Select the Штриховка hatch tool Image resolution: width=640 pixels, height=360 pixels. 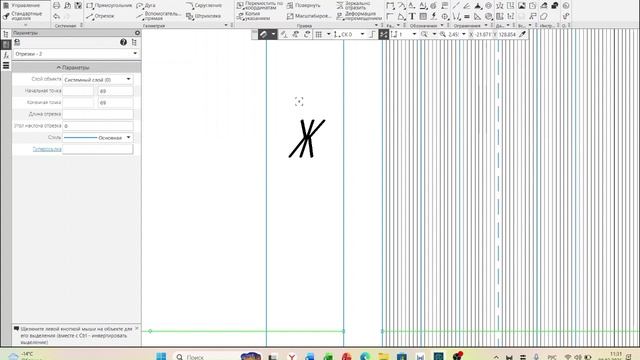tap(203, 16)
